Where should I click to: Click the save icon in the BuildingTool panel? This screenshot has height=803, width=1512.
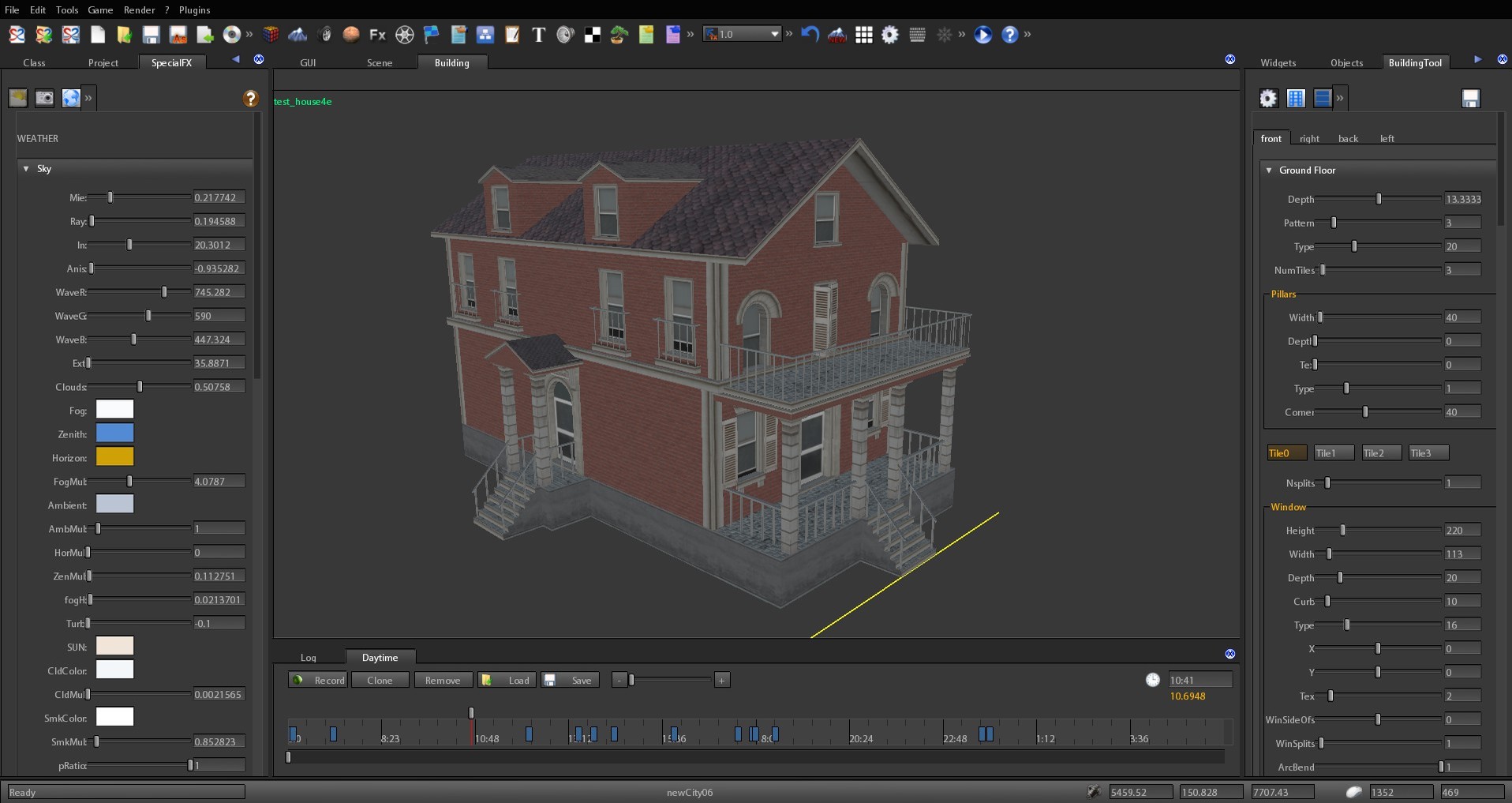click(x=1471, y=98)
